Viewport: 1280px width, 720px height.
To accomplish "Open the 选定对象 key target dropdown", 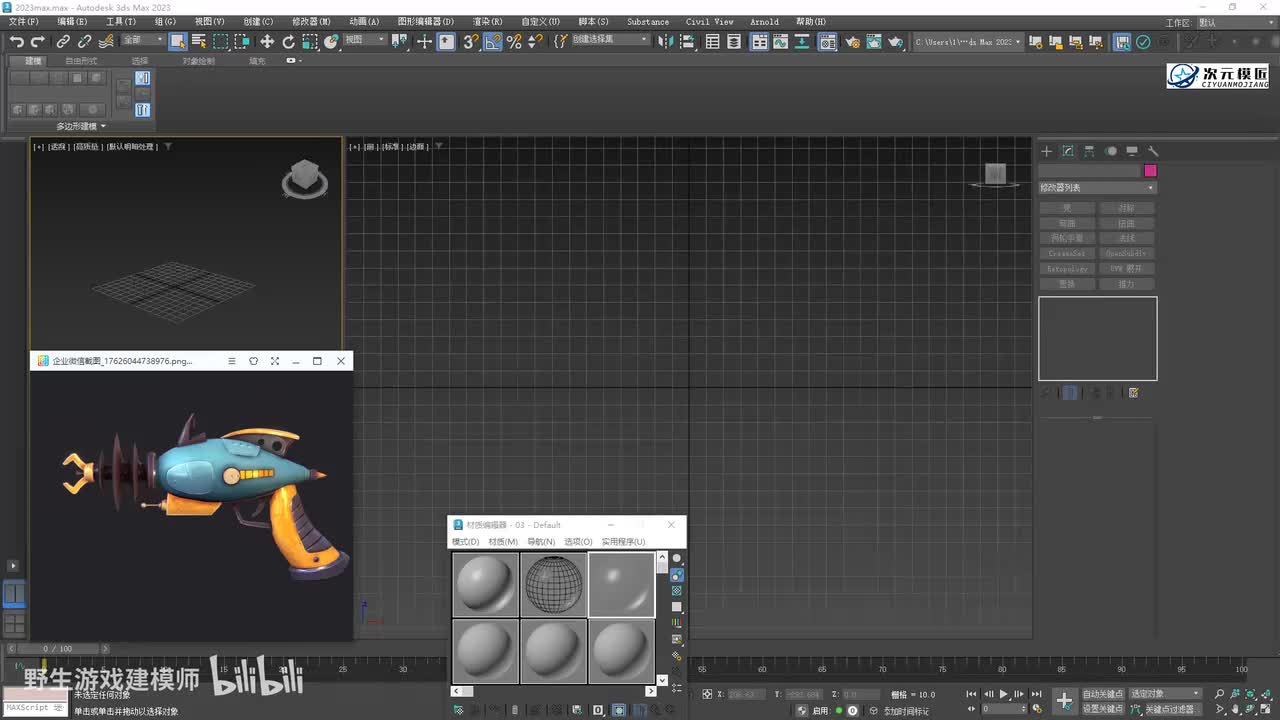I will point(1165,694).
